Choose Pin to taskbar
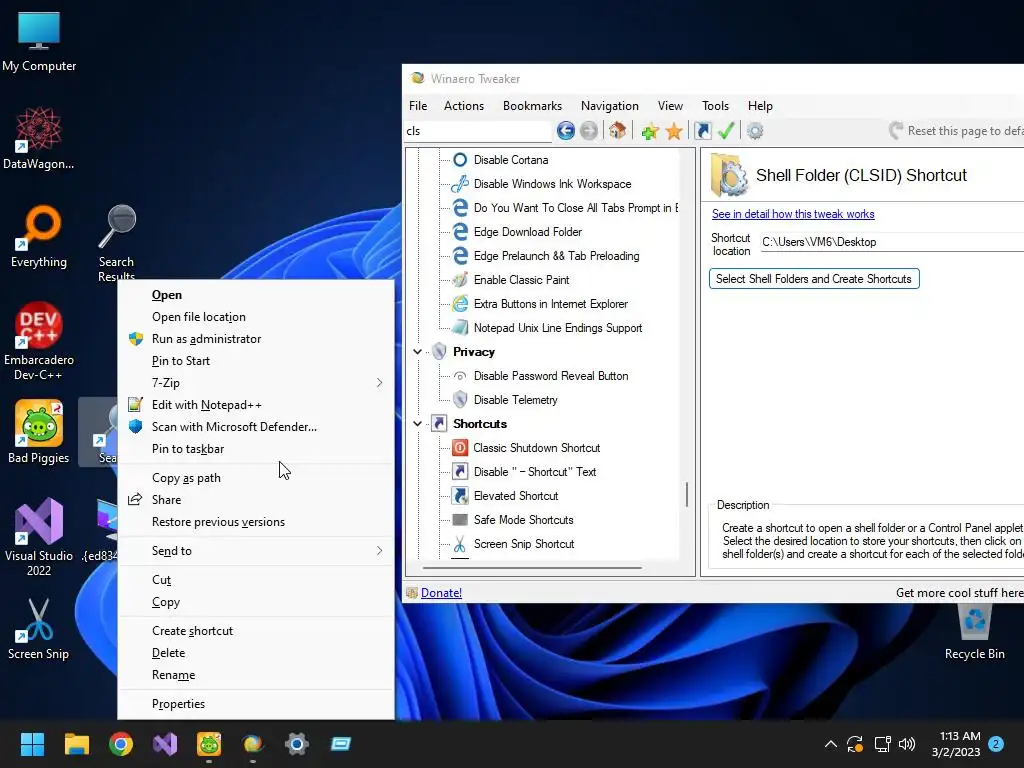1024x768 pixels. click(256, 449)
